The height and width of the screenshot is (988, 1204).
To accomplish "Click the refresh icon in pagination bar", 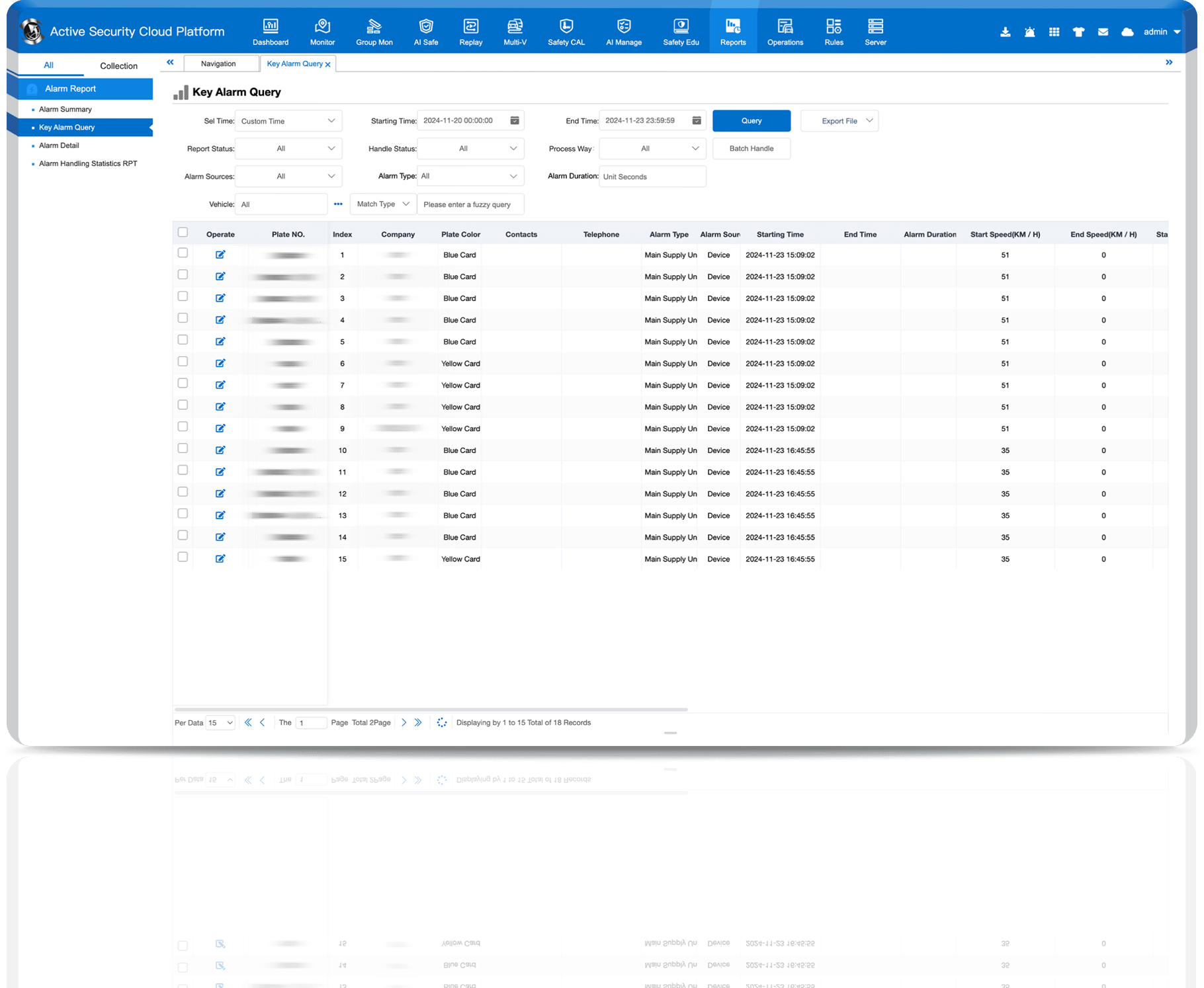I will [442, 723].
